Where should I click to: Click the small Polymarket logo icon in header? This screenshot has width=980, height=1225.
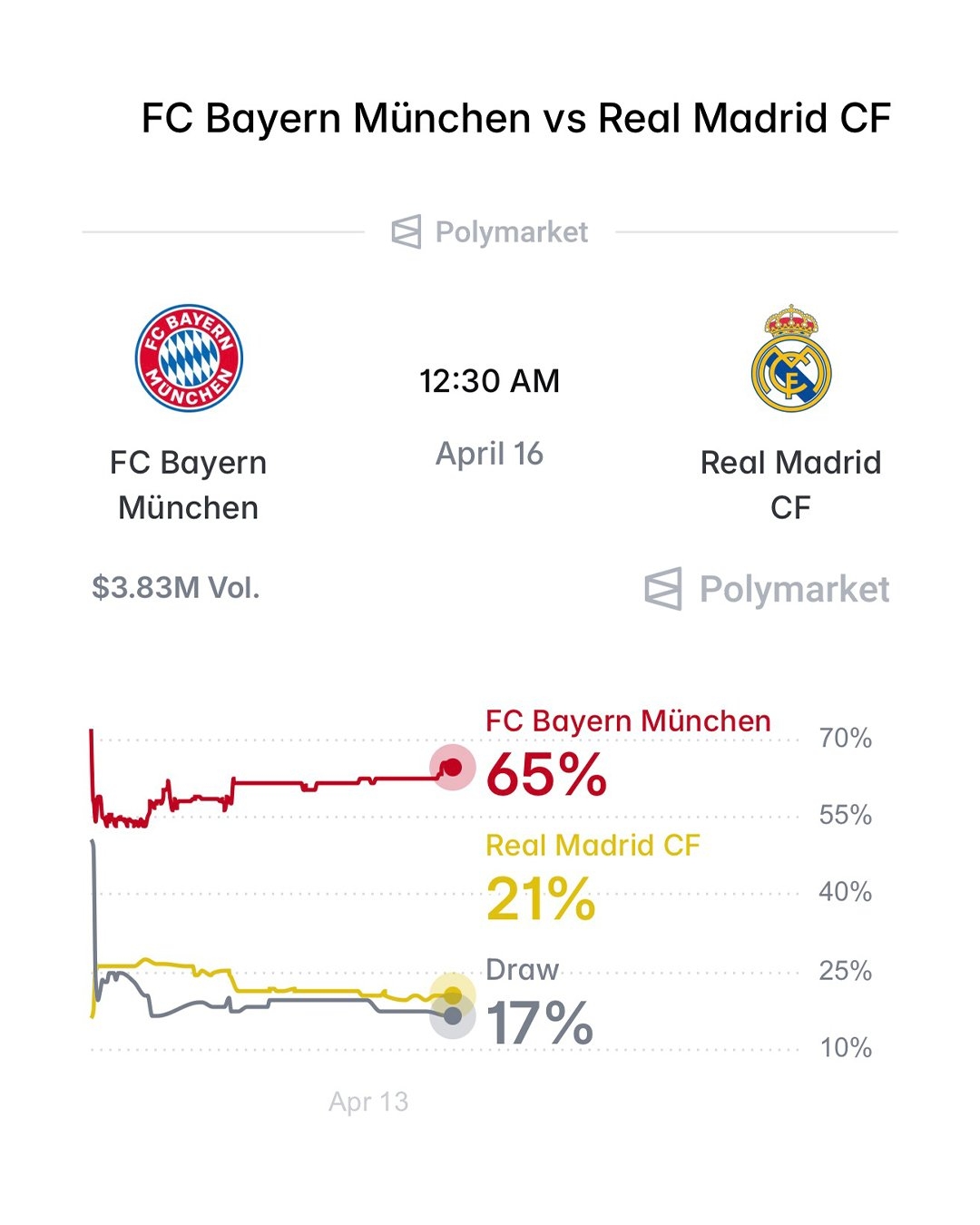(407, 232)
